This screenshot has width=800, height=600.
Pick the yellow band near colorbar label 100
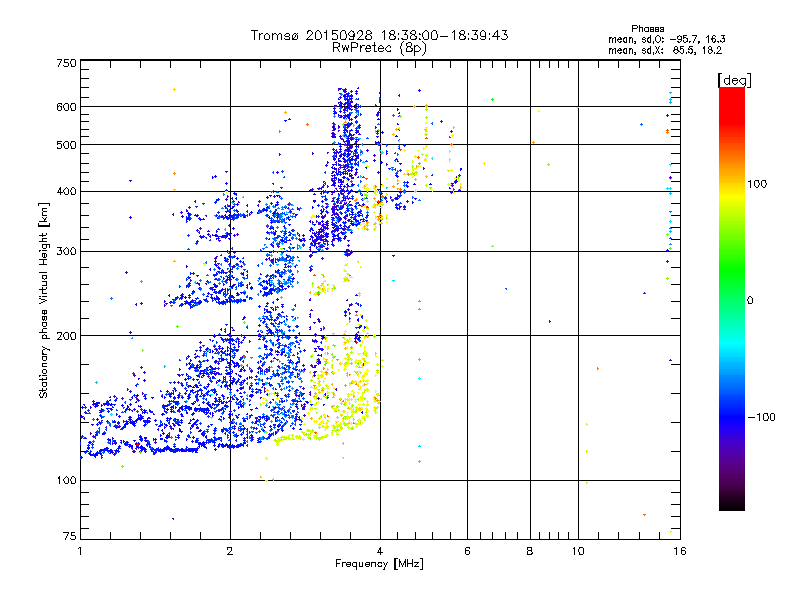pos(732,194)
